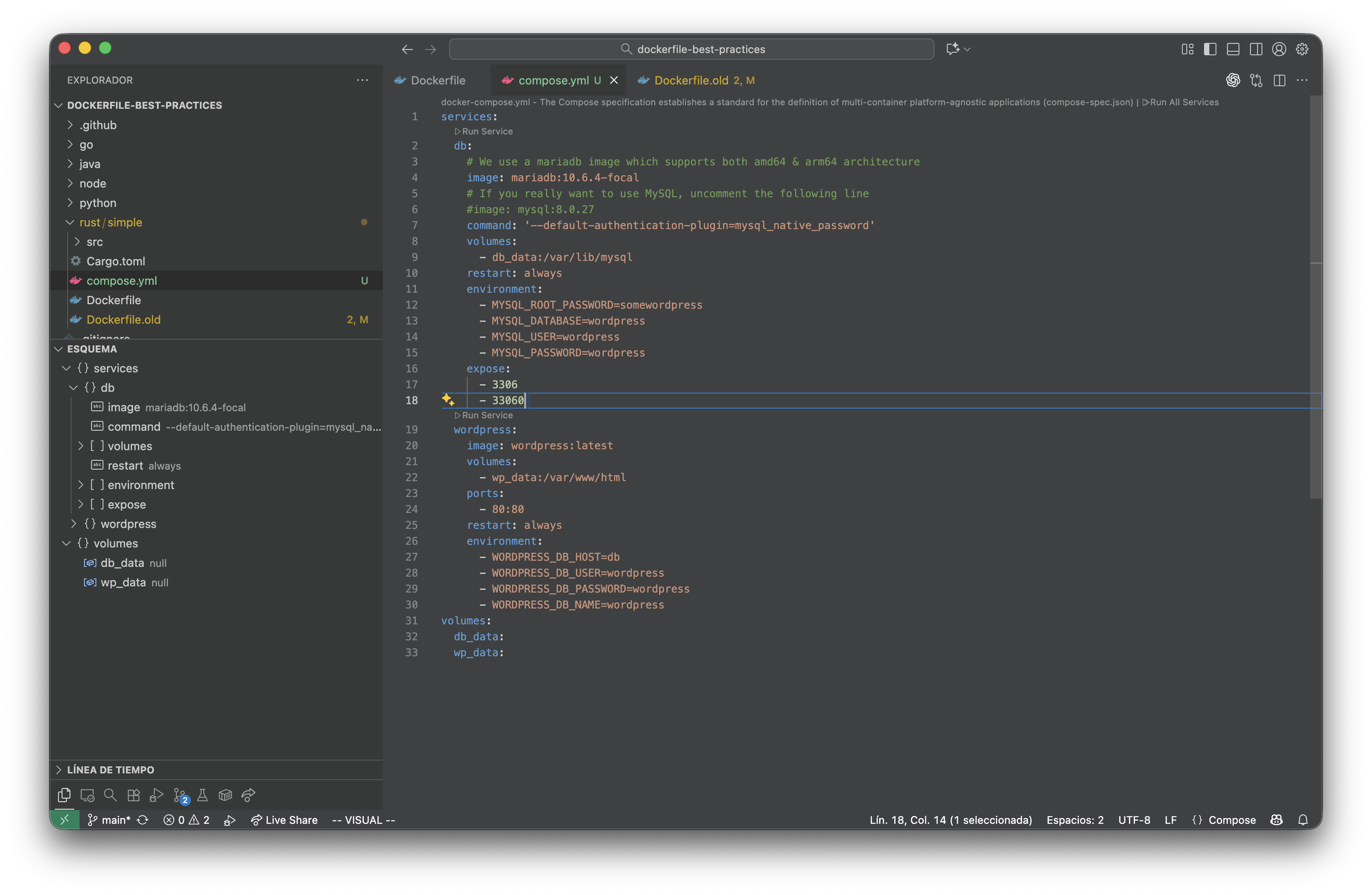This screenshot has height=895, width=1372.
Task: Open the Search view icon
Action: [x=110, y=795]
